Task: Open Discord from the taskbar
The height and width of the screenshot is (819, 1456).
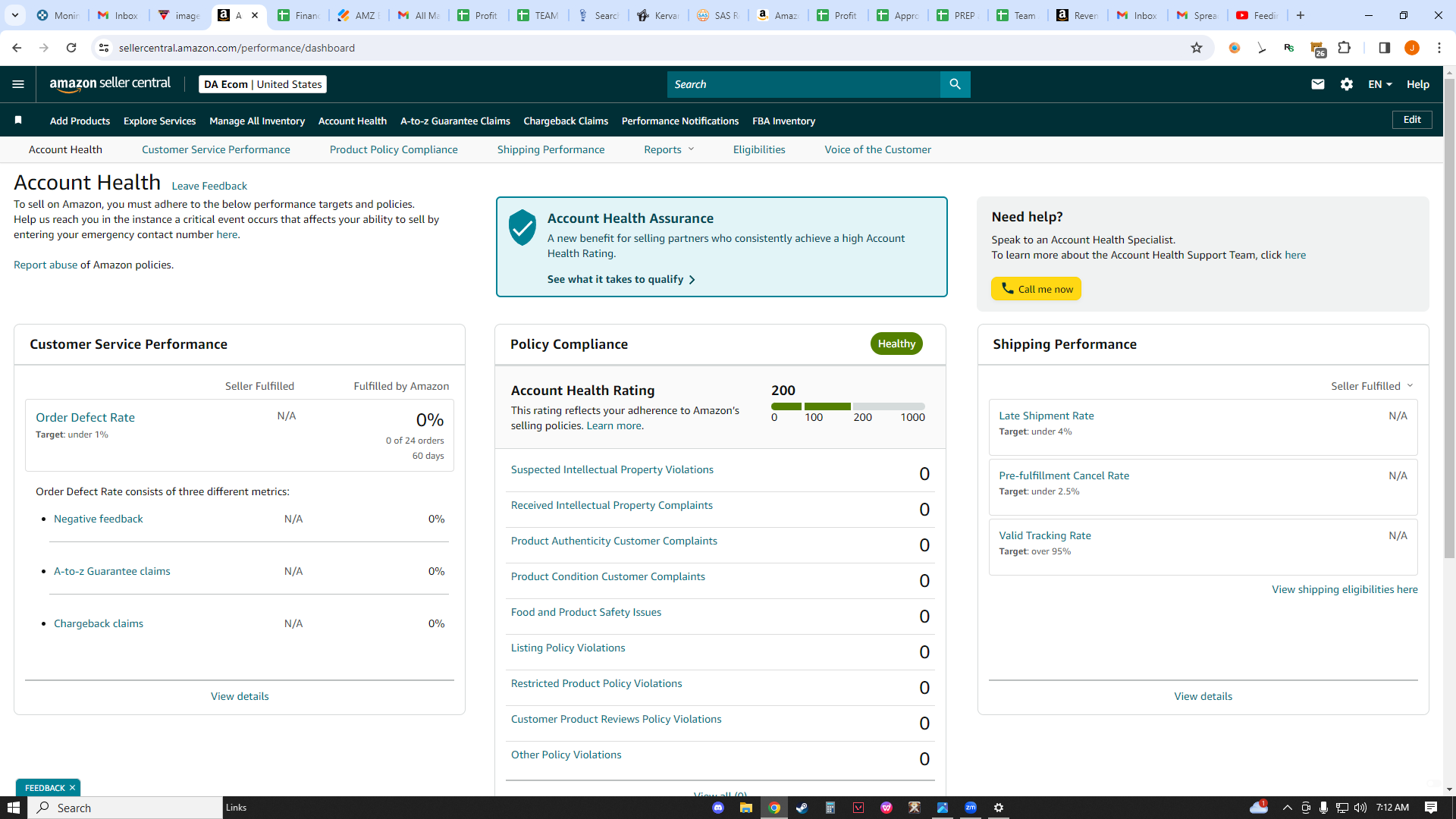Action: coord(718,808)
